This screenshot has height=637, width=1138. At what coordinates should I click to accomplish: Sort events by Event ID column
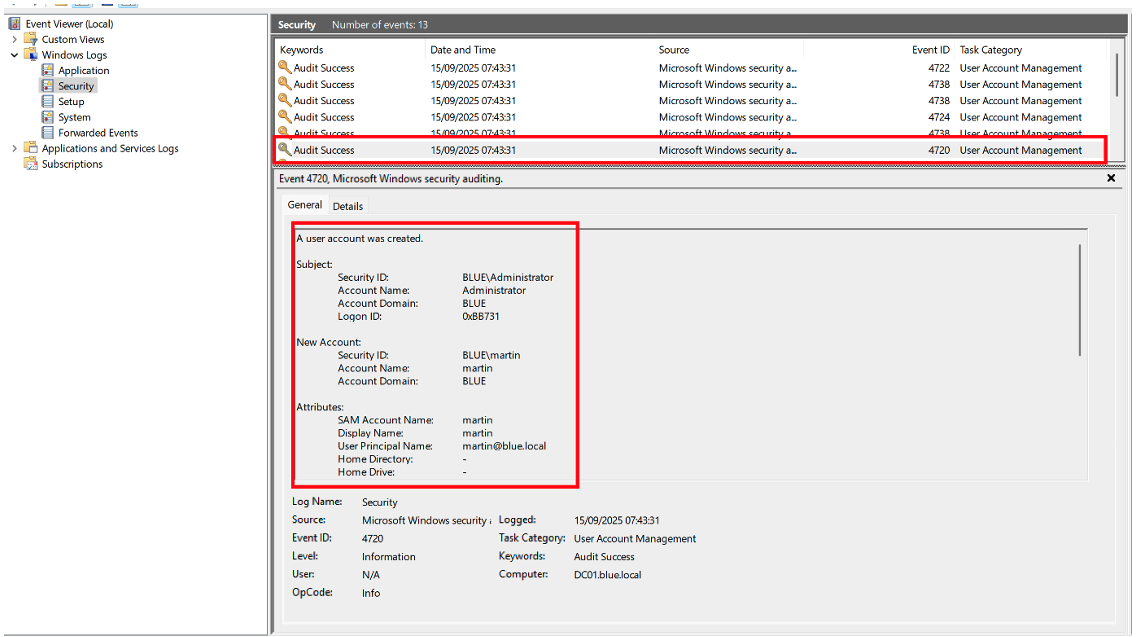[x=930, y=50]
